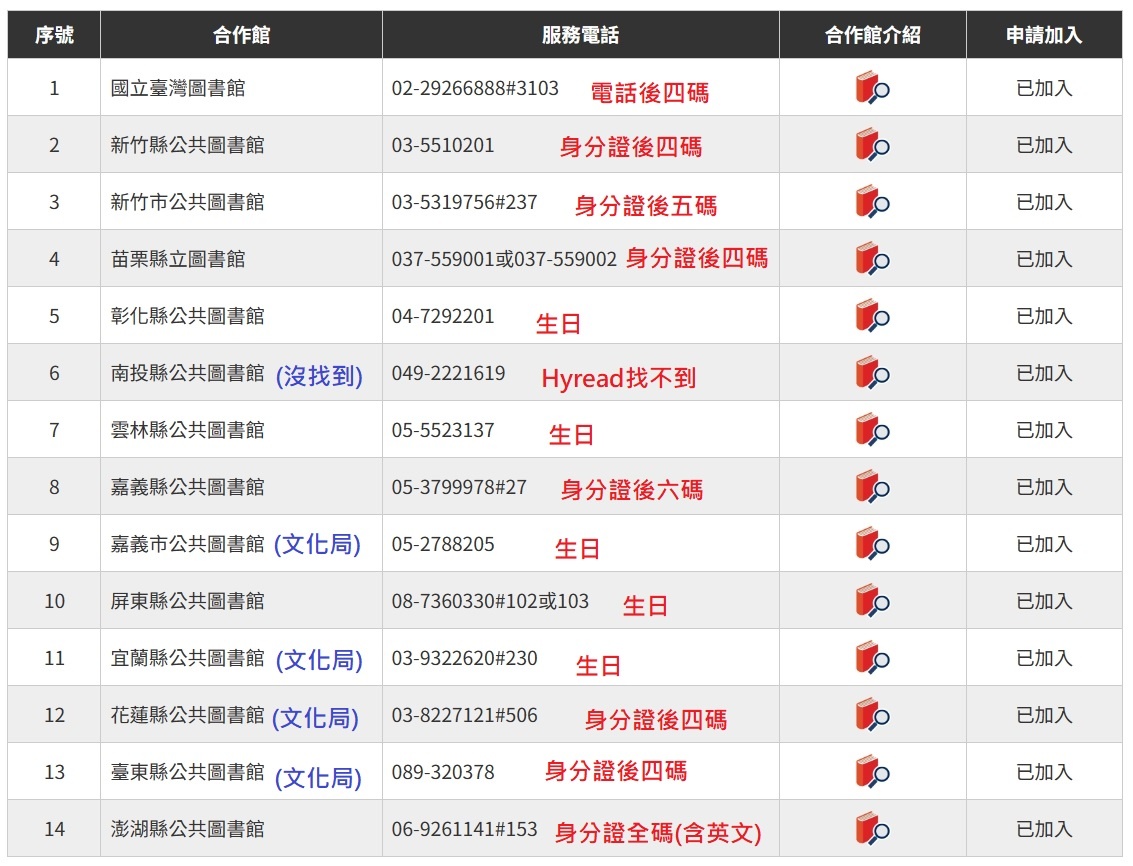1133x866 pixels.
Task: Select the library name 澎湖縣公共圖書館
Action: [x=187, y=830]
